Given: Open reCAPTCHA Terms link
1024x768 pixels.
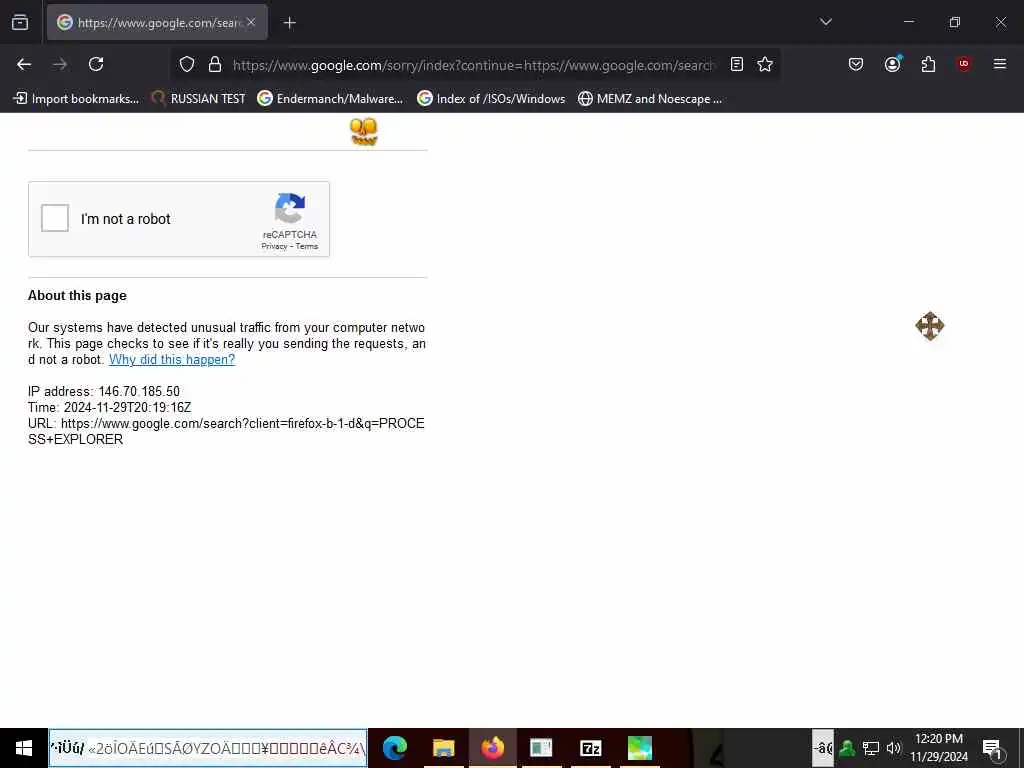Looking at the screenshot, I should tap(307, 246).
